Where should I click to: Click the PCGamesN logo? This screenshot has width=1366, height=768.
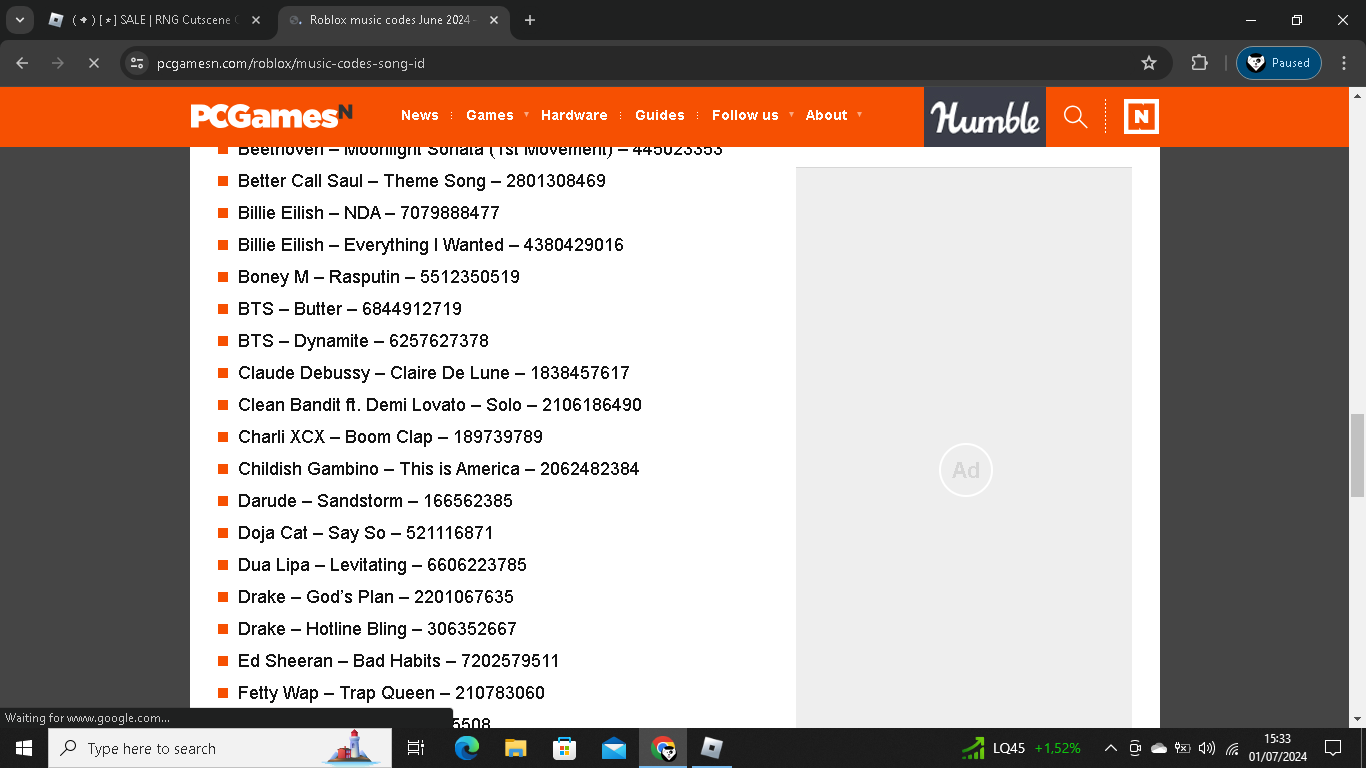pos(272,116)
